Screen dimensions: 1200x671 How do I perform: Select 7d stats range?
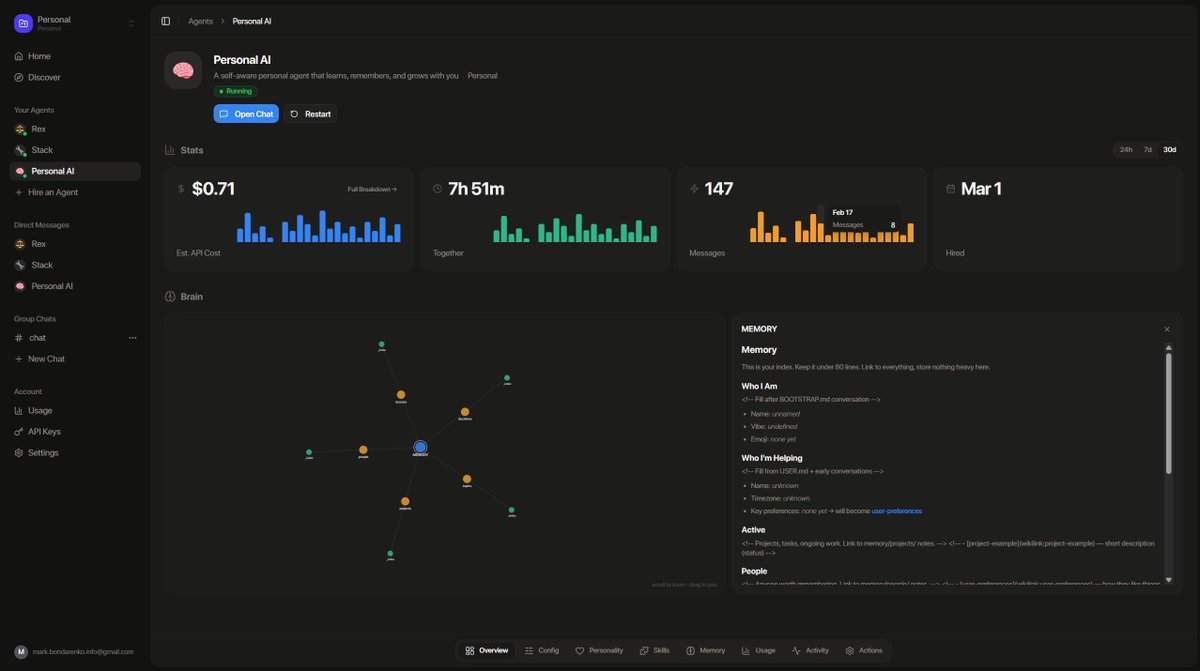click(x=1148, y=150)
